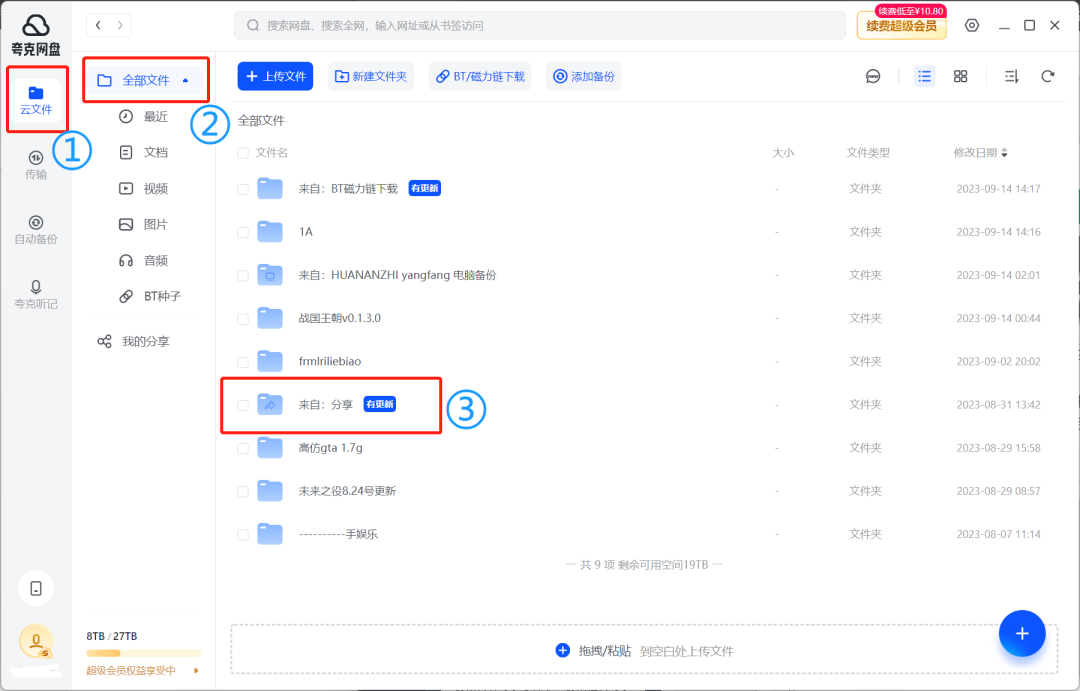This screenshot has width=1080, height=691.
Task: Select all files via header checkbox
Action: coord(242,152)
